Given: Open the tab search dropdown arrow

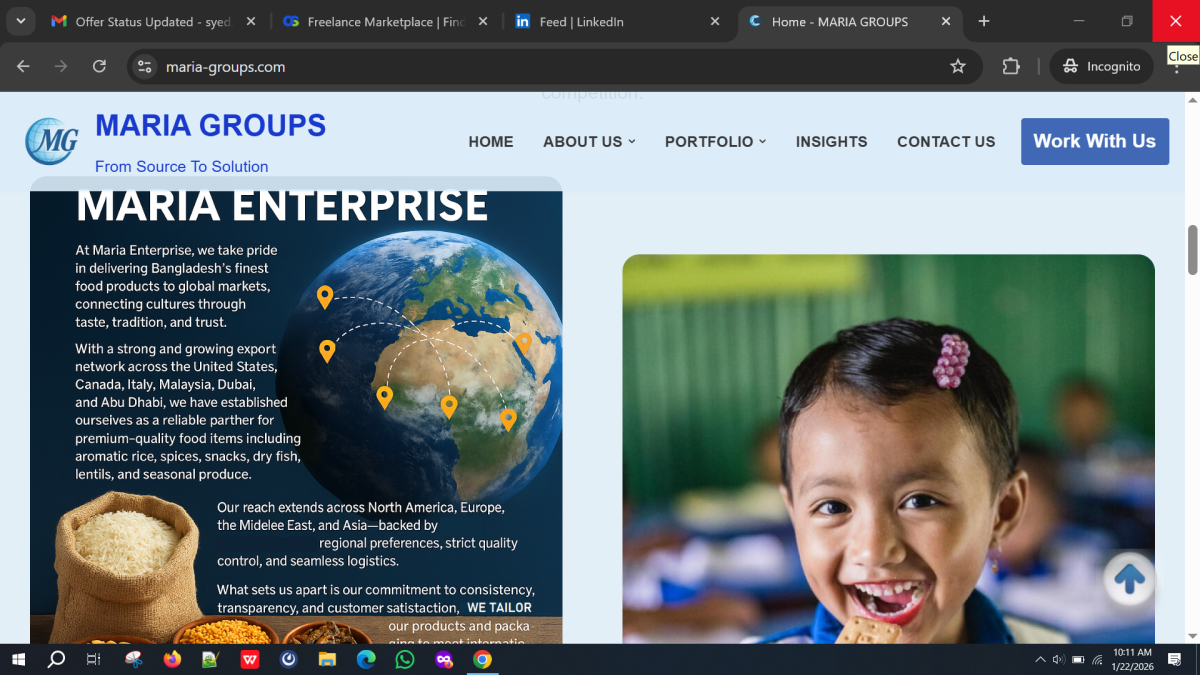Looking at the screenshot, I should (x=20, y=21).
